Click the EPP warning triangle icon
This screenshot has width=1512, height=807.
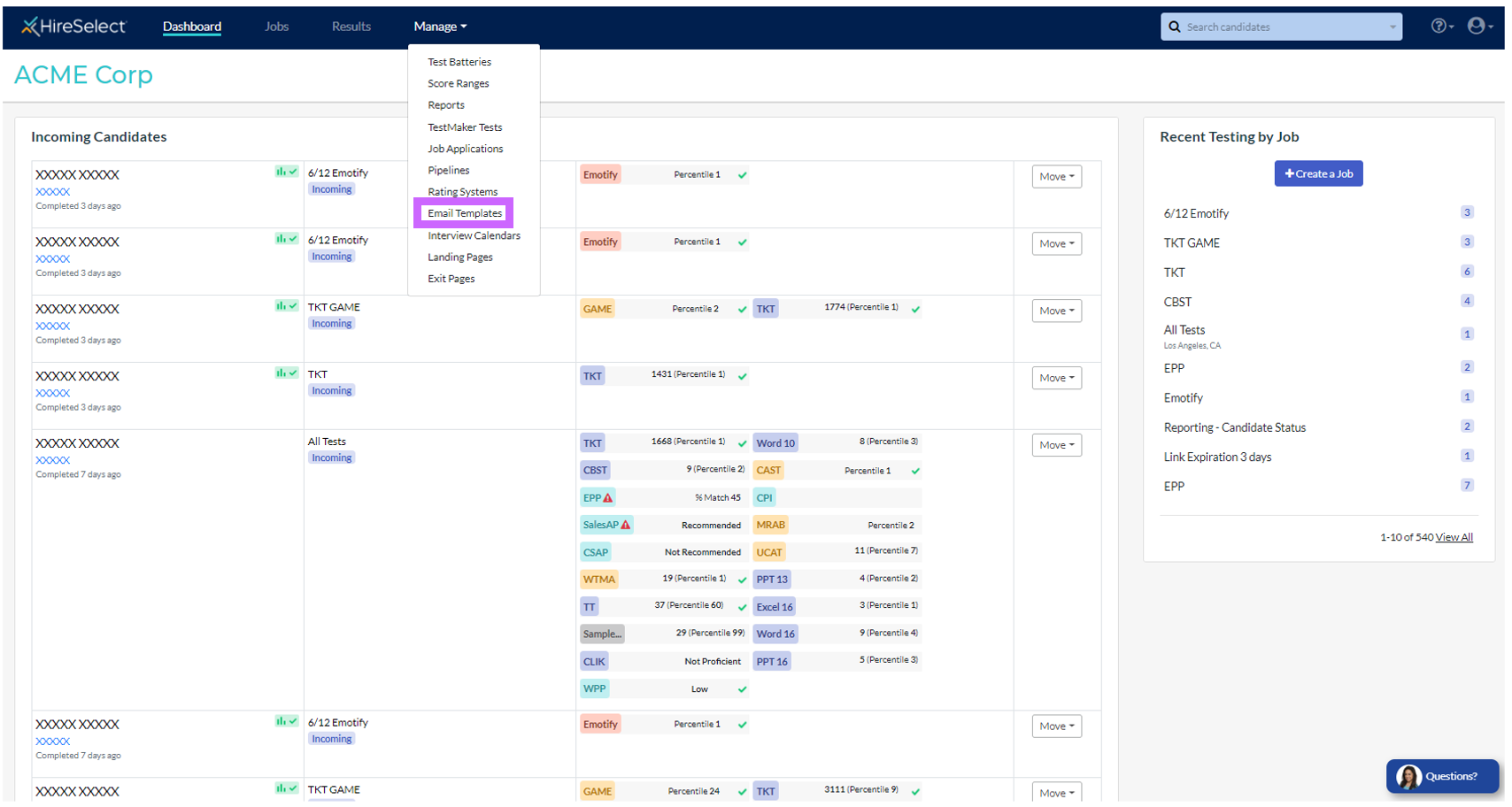coord(608,498)
